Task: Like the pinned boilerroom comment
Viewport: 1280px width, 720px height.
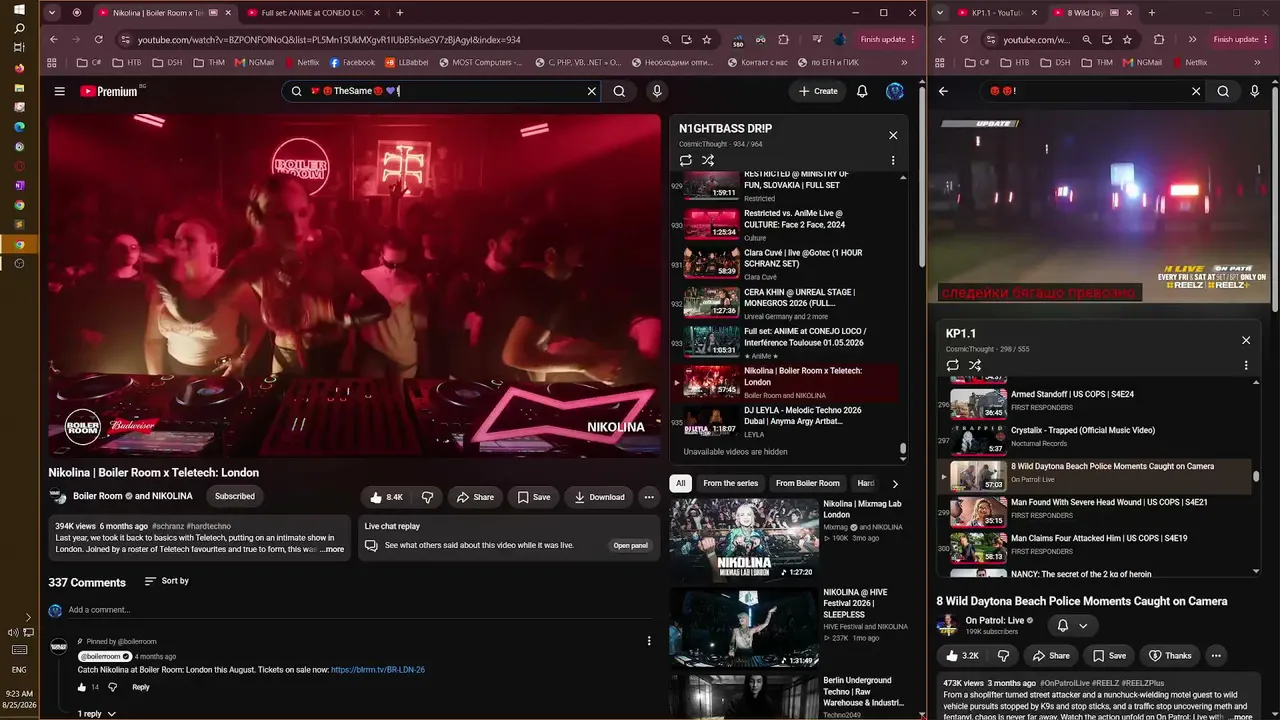Action: 82,687
